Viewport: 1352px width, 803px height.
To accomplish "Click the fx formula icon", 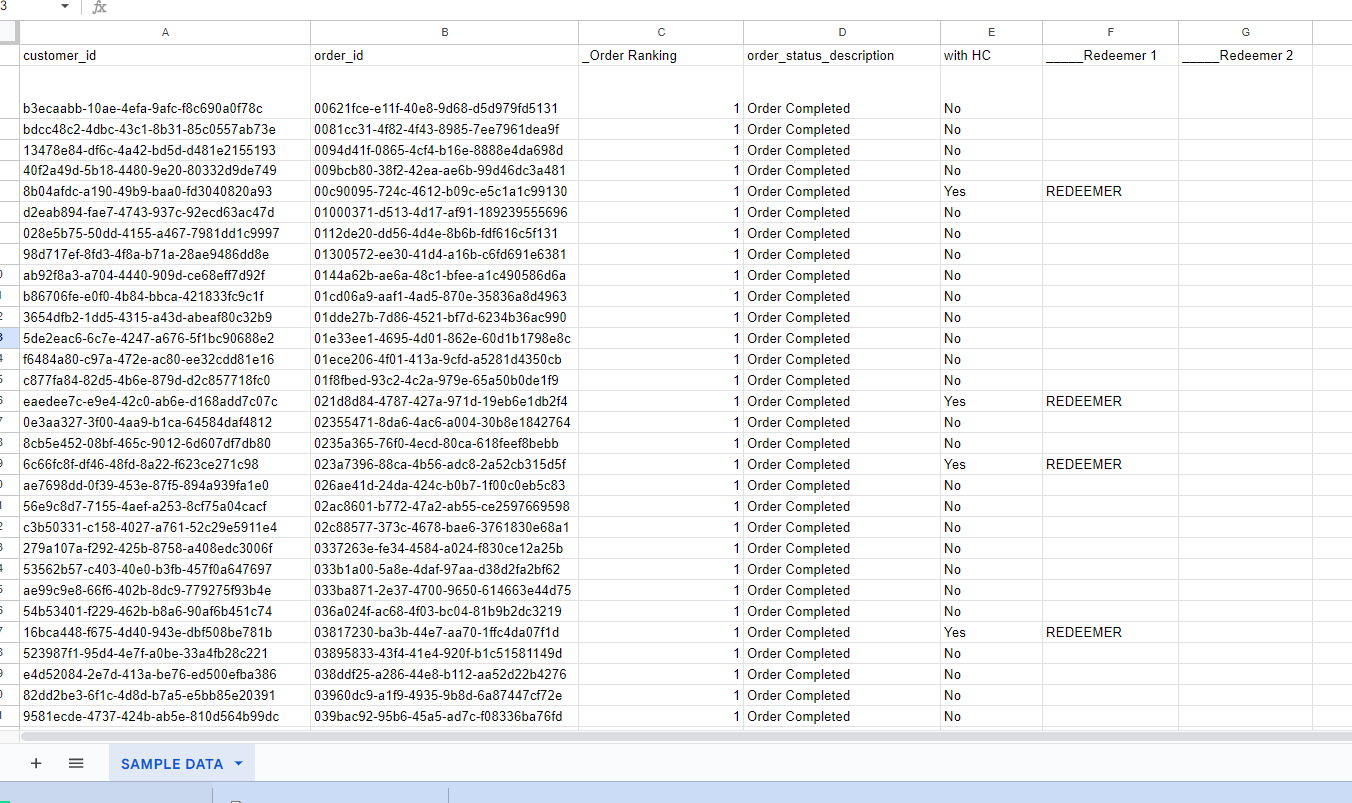I will pyautogui.click(x=99, y=8).
